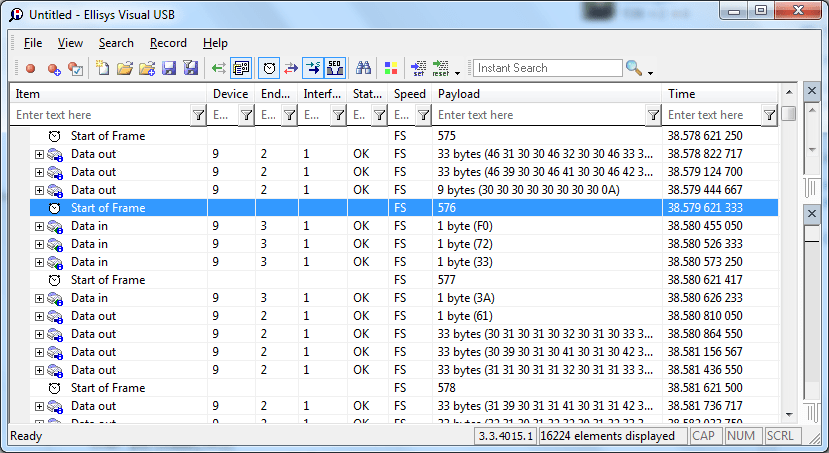This screenshot has width=829, height=453.
Task: Open the View menu
Action: (x=70, y=43)
